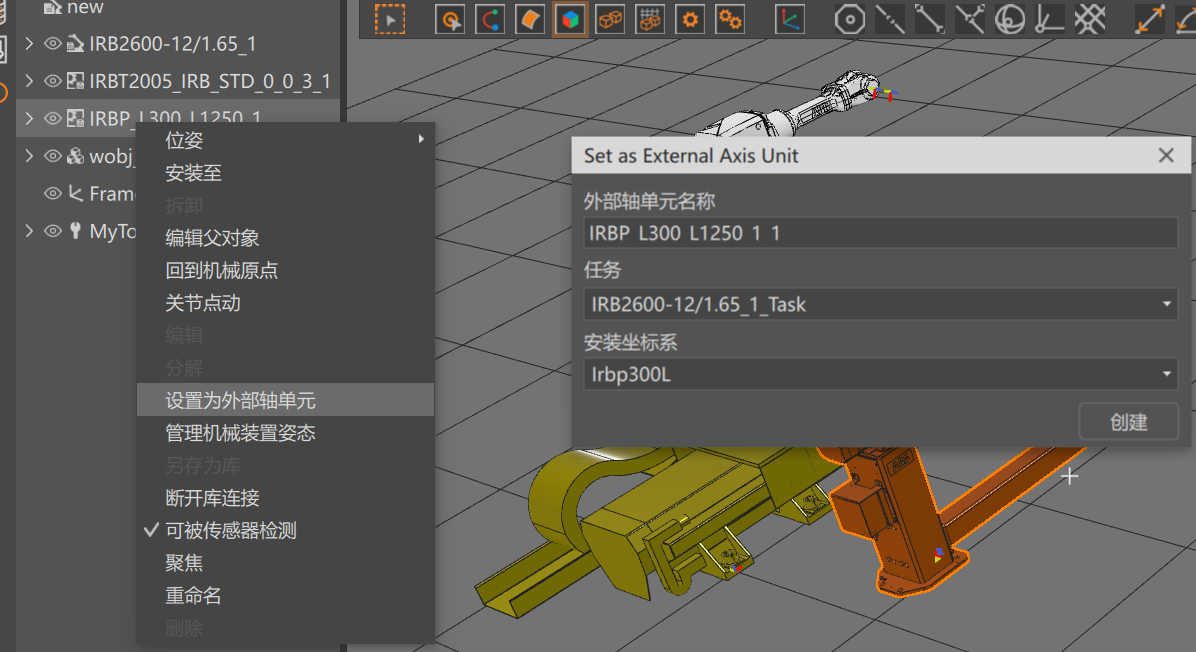Click the robot icon beside IRB2600-12/1.65_1
The image size is (1196, 652).
coord(75,43)
